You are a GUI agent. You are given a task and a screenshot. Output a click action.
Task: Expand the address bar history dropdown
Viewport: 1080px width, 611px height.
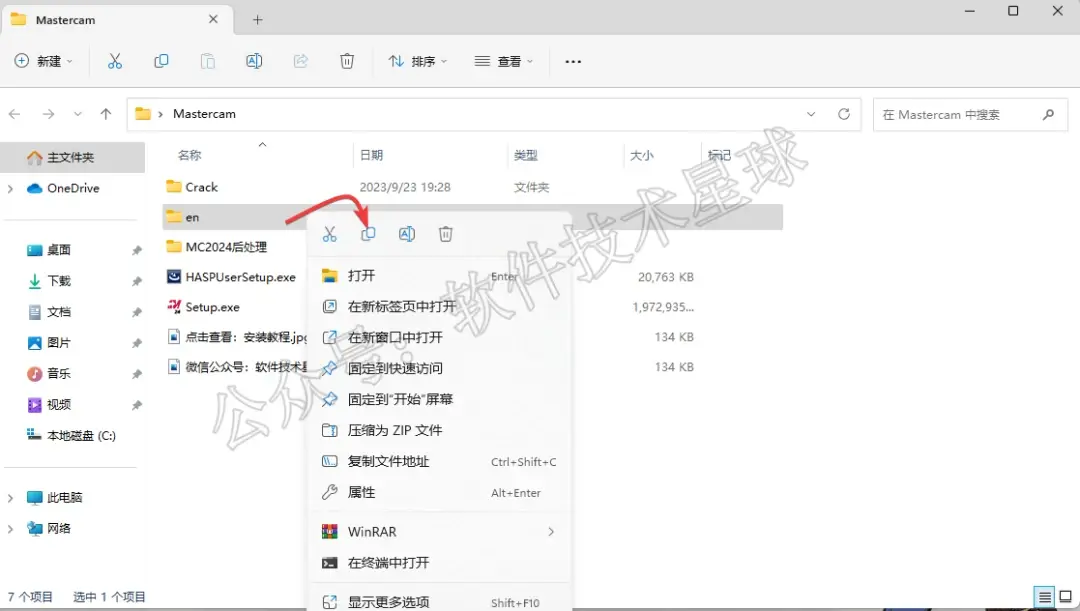(x=811, y=114)
